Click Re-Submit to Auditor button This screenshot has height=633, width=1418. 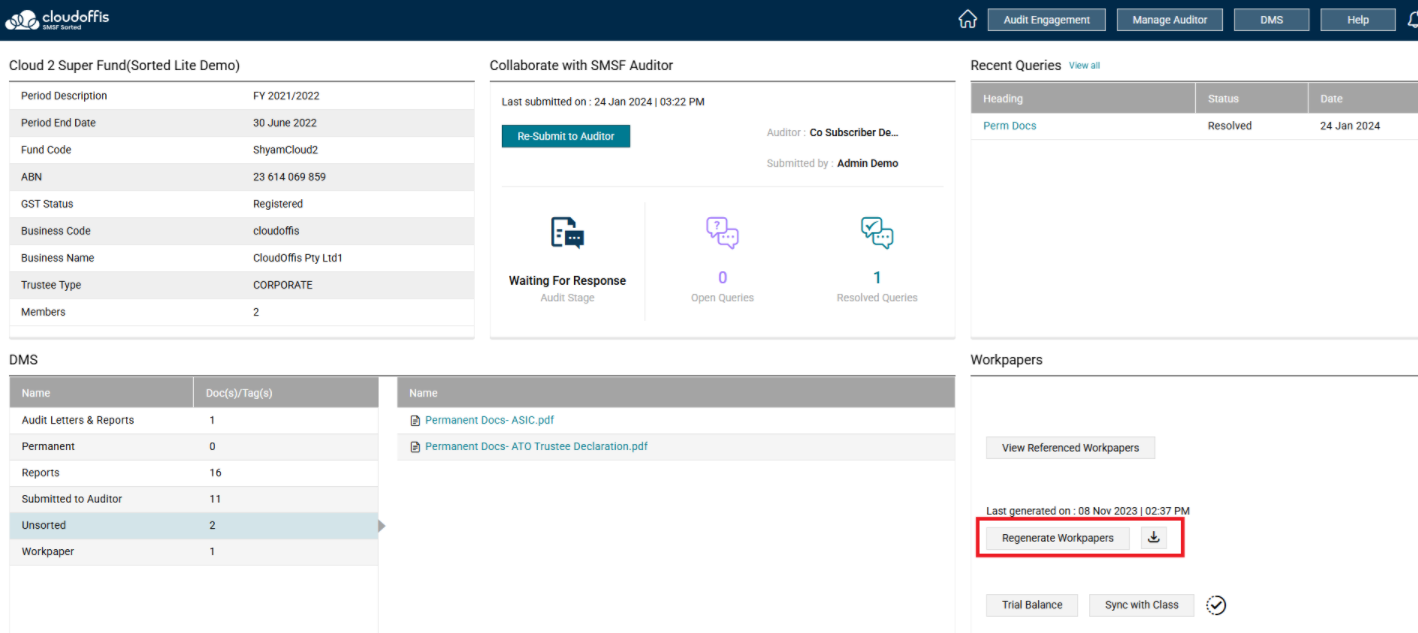pos(566,136)
